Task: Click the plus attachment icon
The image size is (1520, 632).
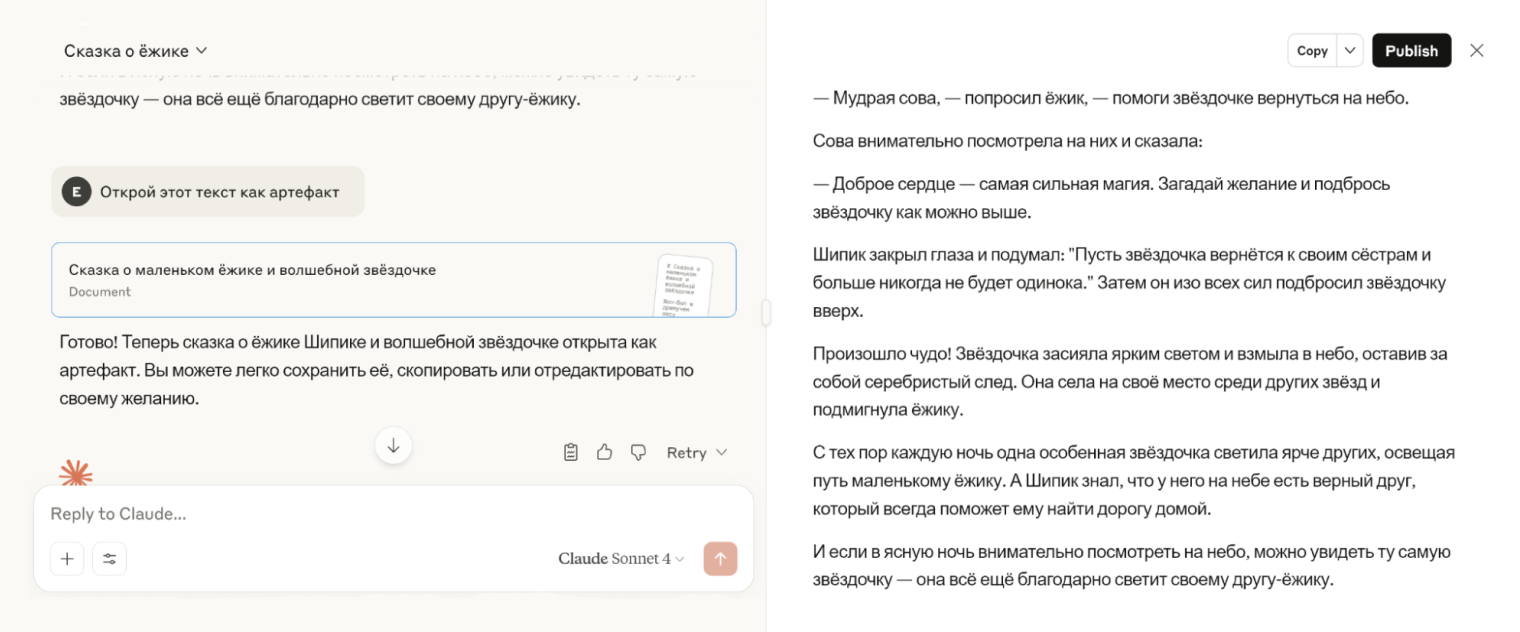Action: coord(67,558)
